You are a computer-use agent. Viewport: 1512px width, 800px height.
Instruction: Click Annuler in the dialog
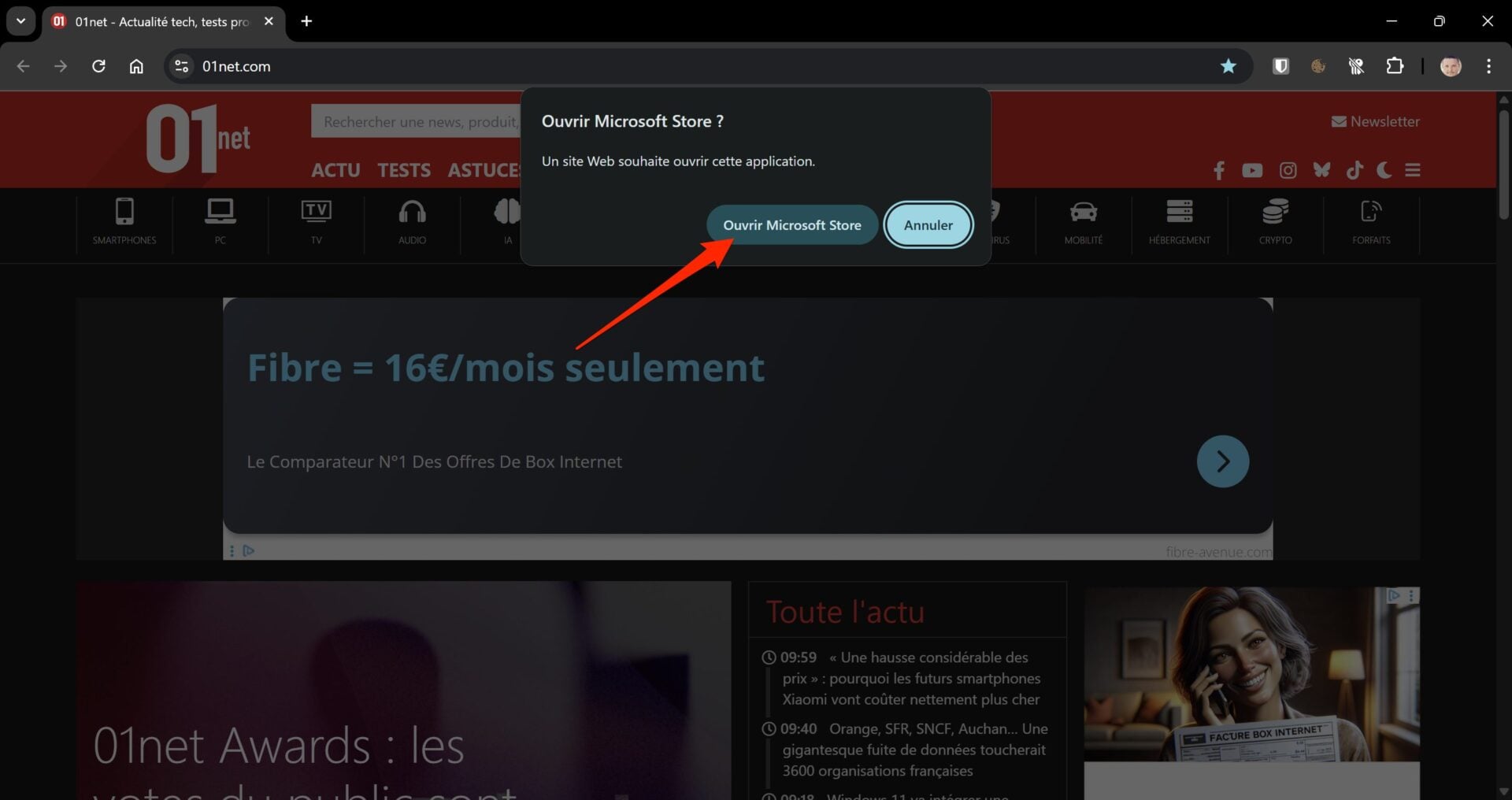[928, 225]
